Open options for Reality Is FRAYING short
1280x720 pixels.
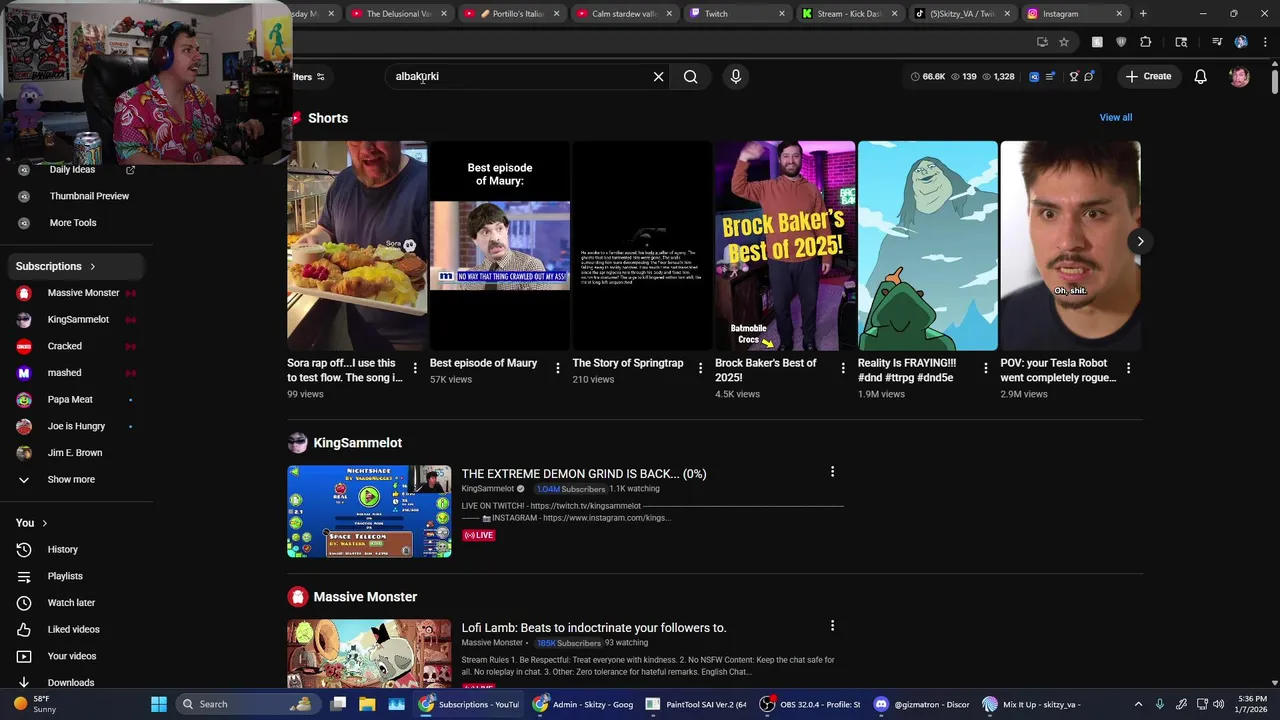[985, 368]
